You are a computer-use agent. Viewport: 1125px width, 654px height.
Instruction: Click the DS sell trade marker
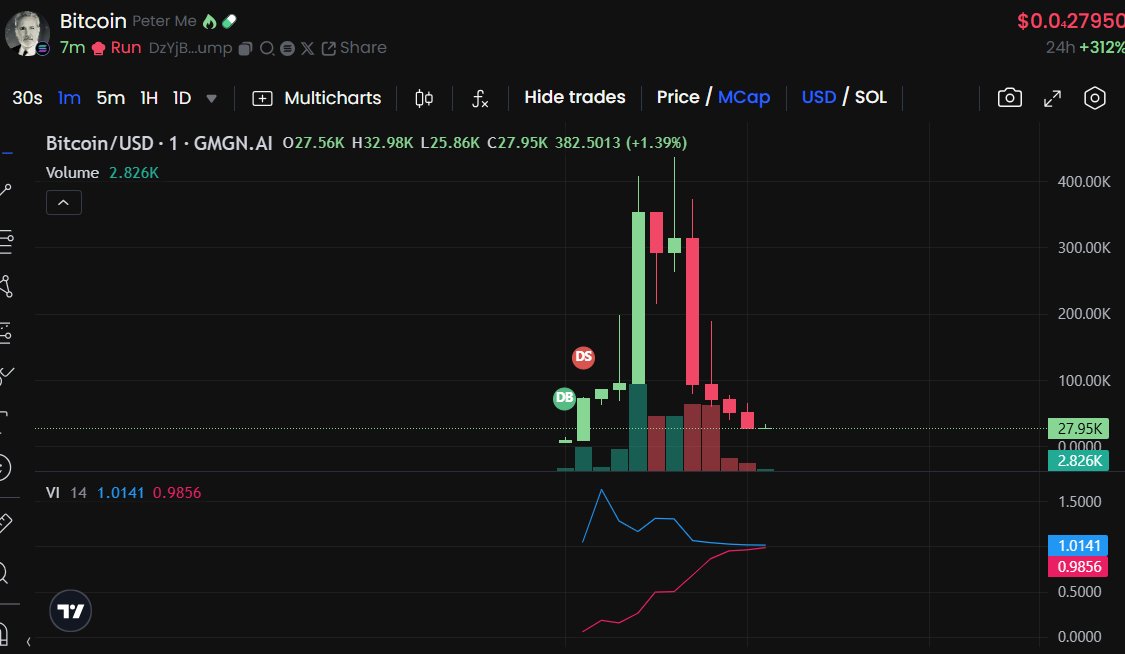pyautogui.click(x=583, y=357)
